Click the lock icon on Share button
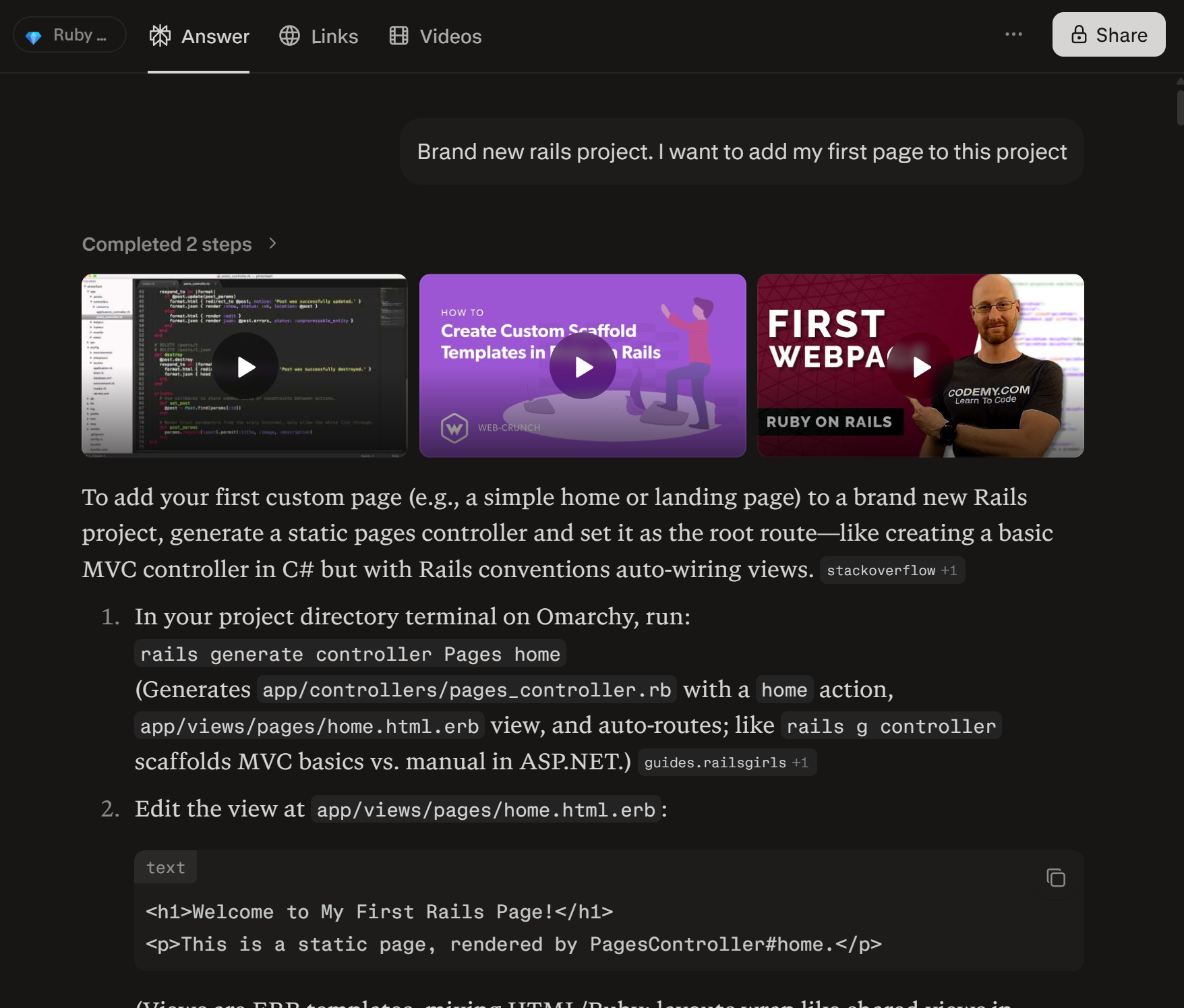 (1079, 35)
